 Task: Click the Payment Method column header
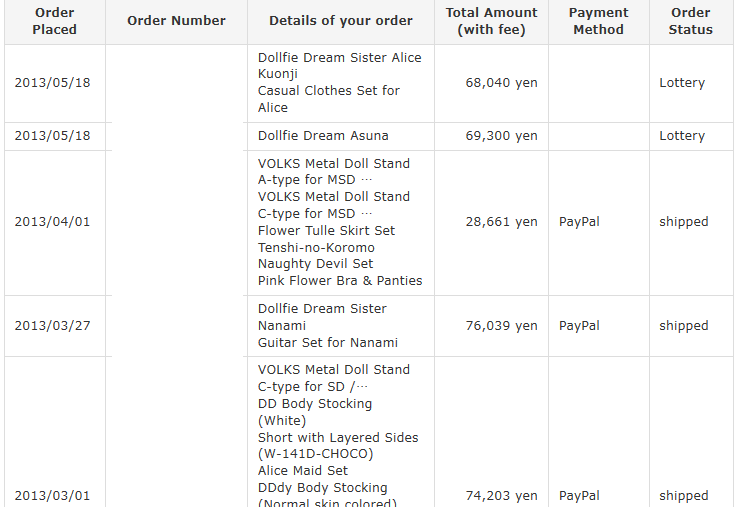pos(598,21)
